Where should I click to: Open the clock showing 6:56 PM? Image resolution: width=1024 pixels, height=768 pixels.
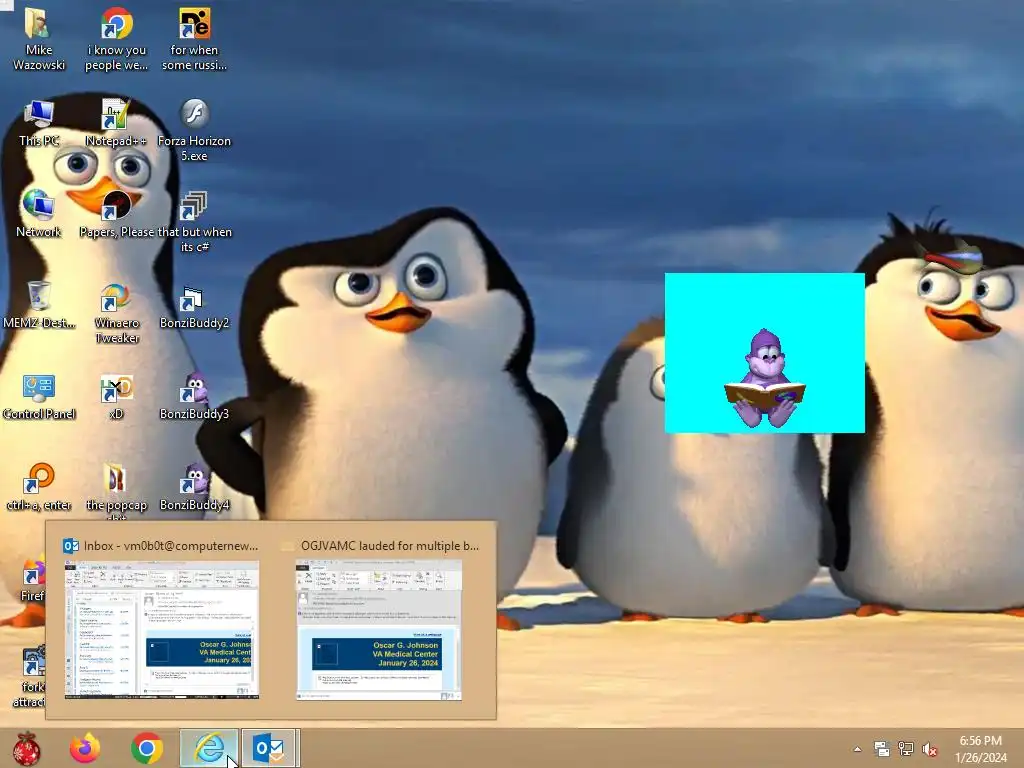[980, 749]
